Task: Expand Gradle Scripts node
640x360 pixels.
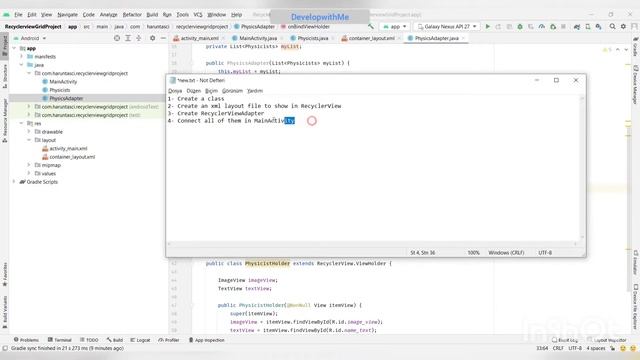Action: 14,182
